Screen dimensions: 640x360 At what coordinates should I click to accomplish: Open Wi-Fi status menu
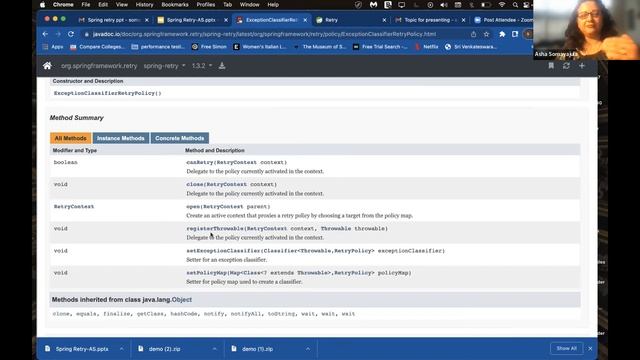coord(502,5)
